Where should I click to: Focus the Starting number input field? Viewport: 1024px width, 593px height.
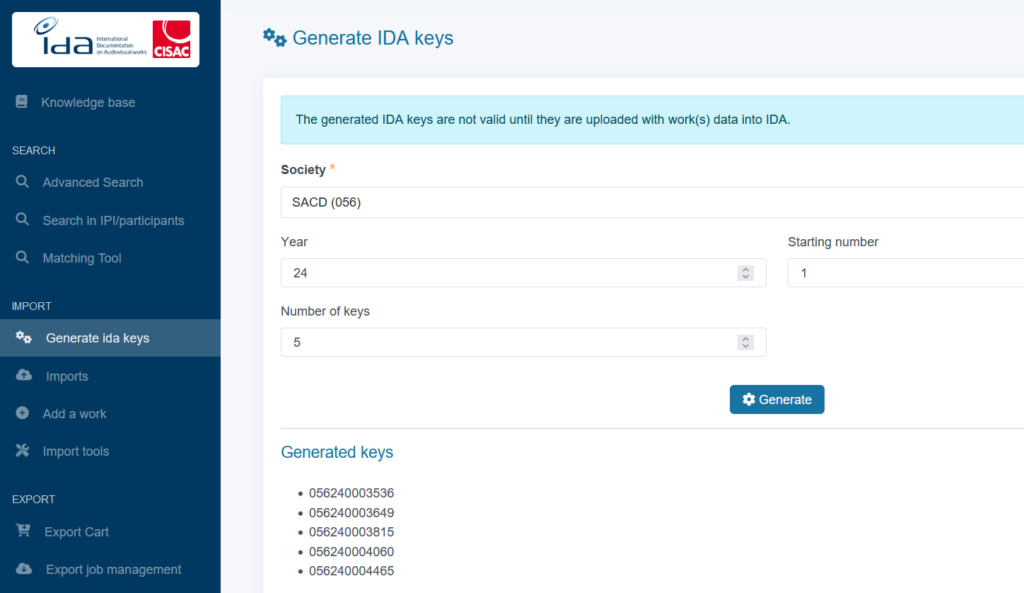(x=906, y=273)
